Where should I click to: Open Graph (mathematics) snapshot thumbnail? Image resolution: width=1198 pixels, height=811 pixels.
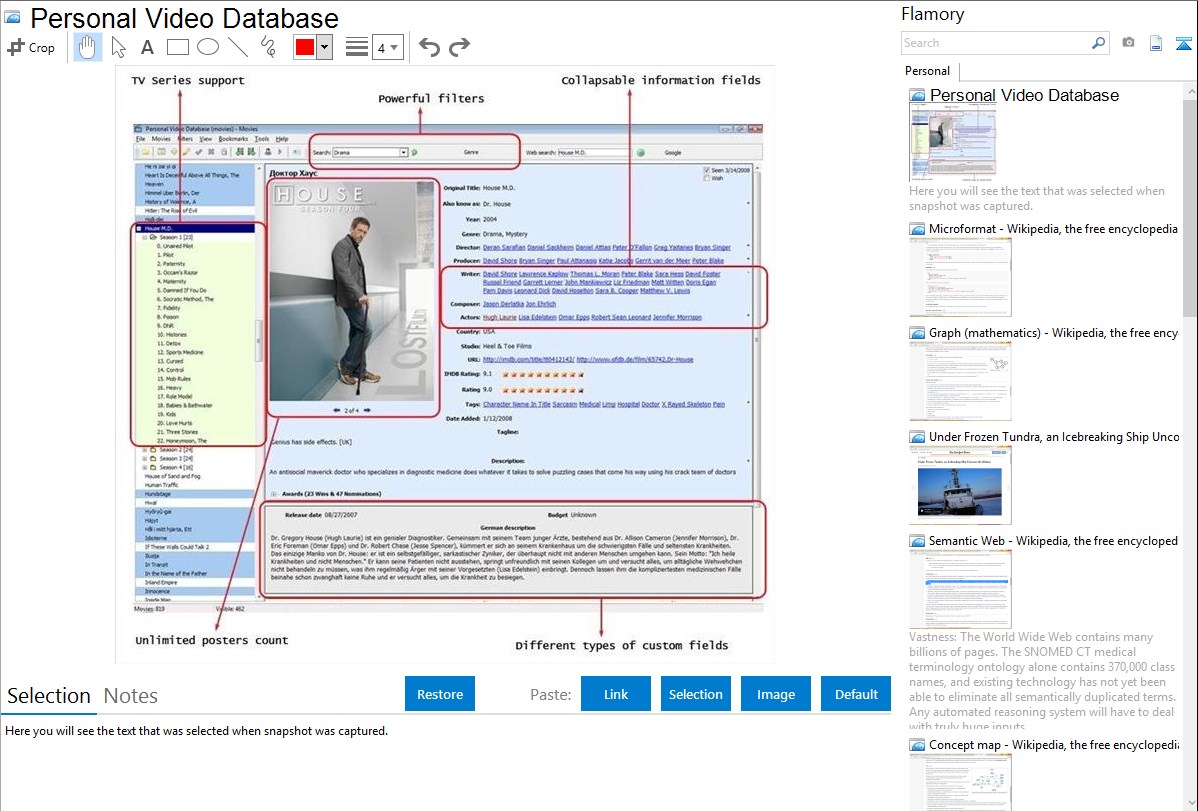point(960,381)
